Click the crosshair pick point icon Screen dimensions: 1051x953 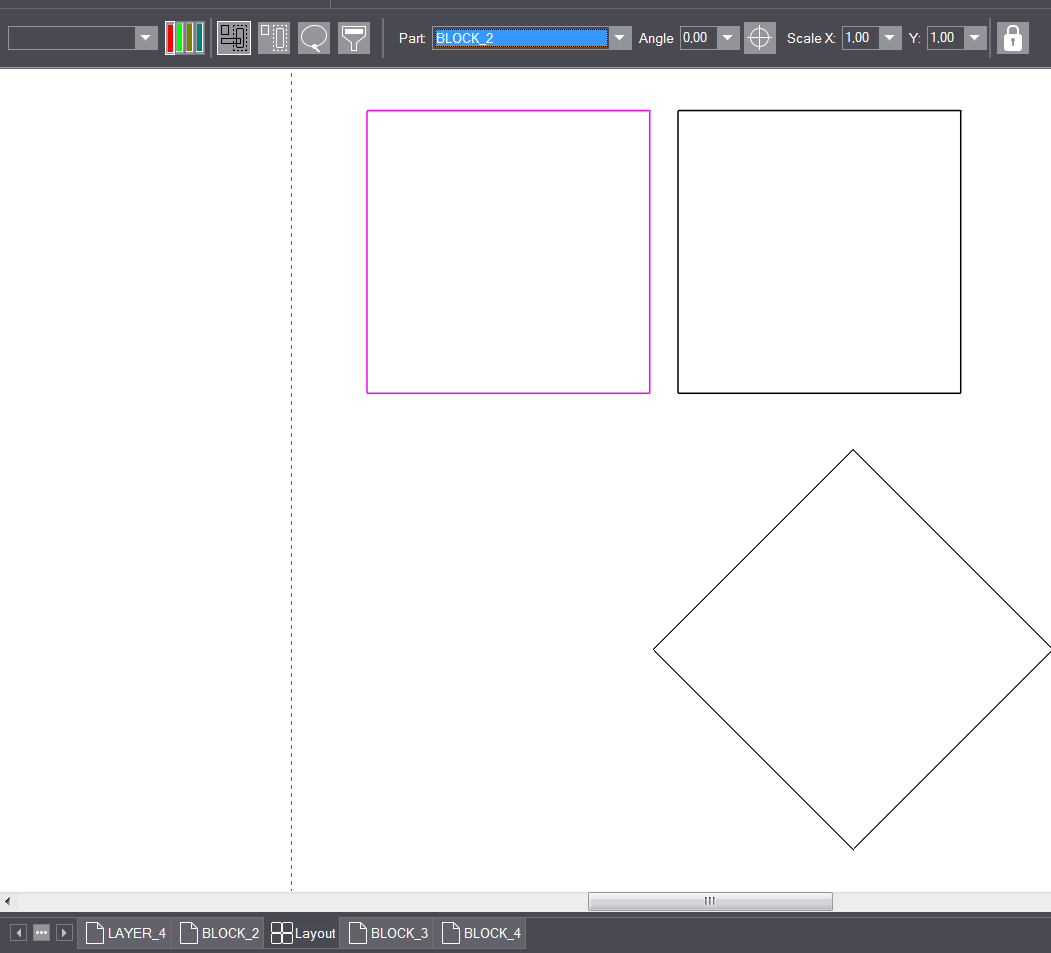tap(759, 38)
